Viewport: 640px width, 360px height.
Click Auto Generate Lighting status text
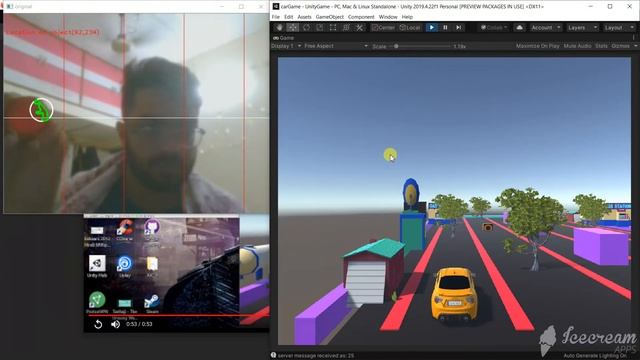pyautogui.click(x=595, y=356)
